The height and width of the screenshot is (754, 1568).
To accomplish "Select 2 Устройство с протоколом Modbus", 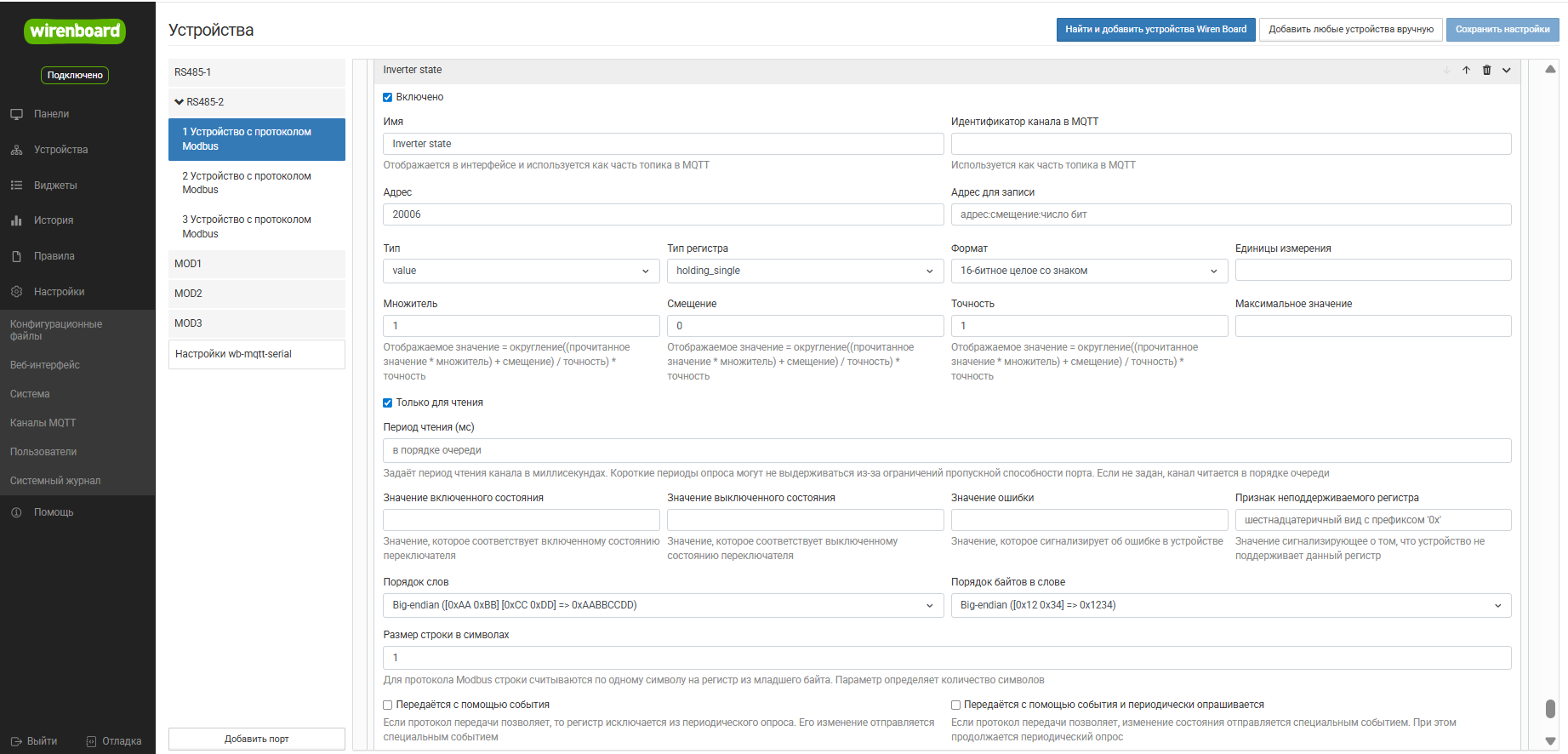I will (247, 183).
